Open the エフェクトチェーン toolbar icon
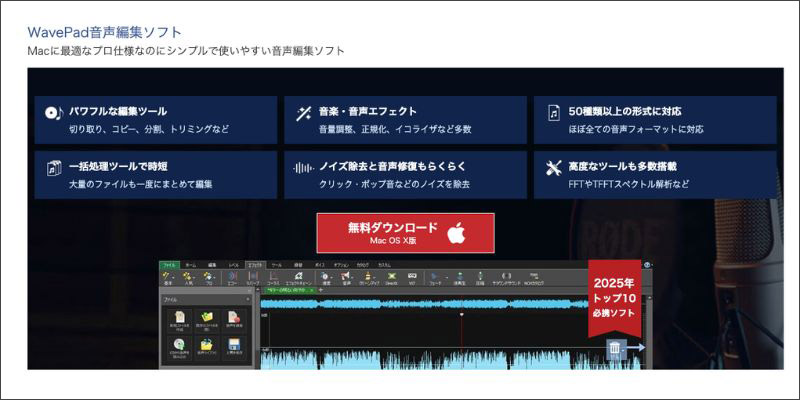This screenshot has width=800, height=400. 298,278
